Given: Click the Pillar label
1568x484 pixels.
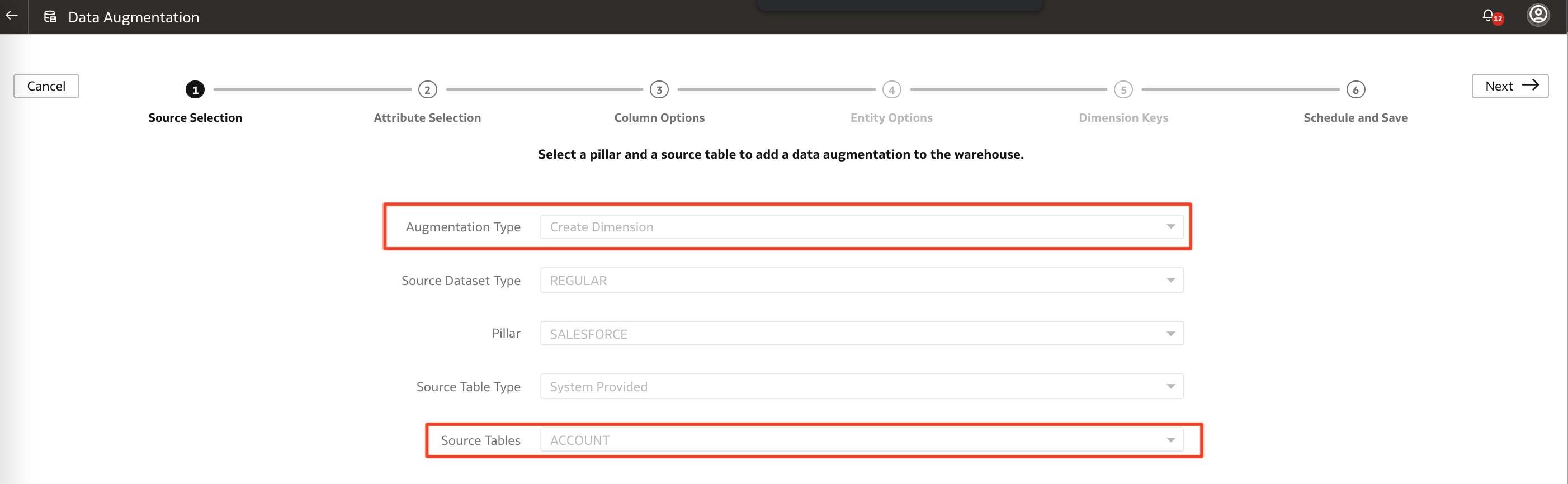Looking at the screenshot, I should click(x=506, y=333).
